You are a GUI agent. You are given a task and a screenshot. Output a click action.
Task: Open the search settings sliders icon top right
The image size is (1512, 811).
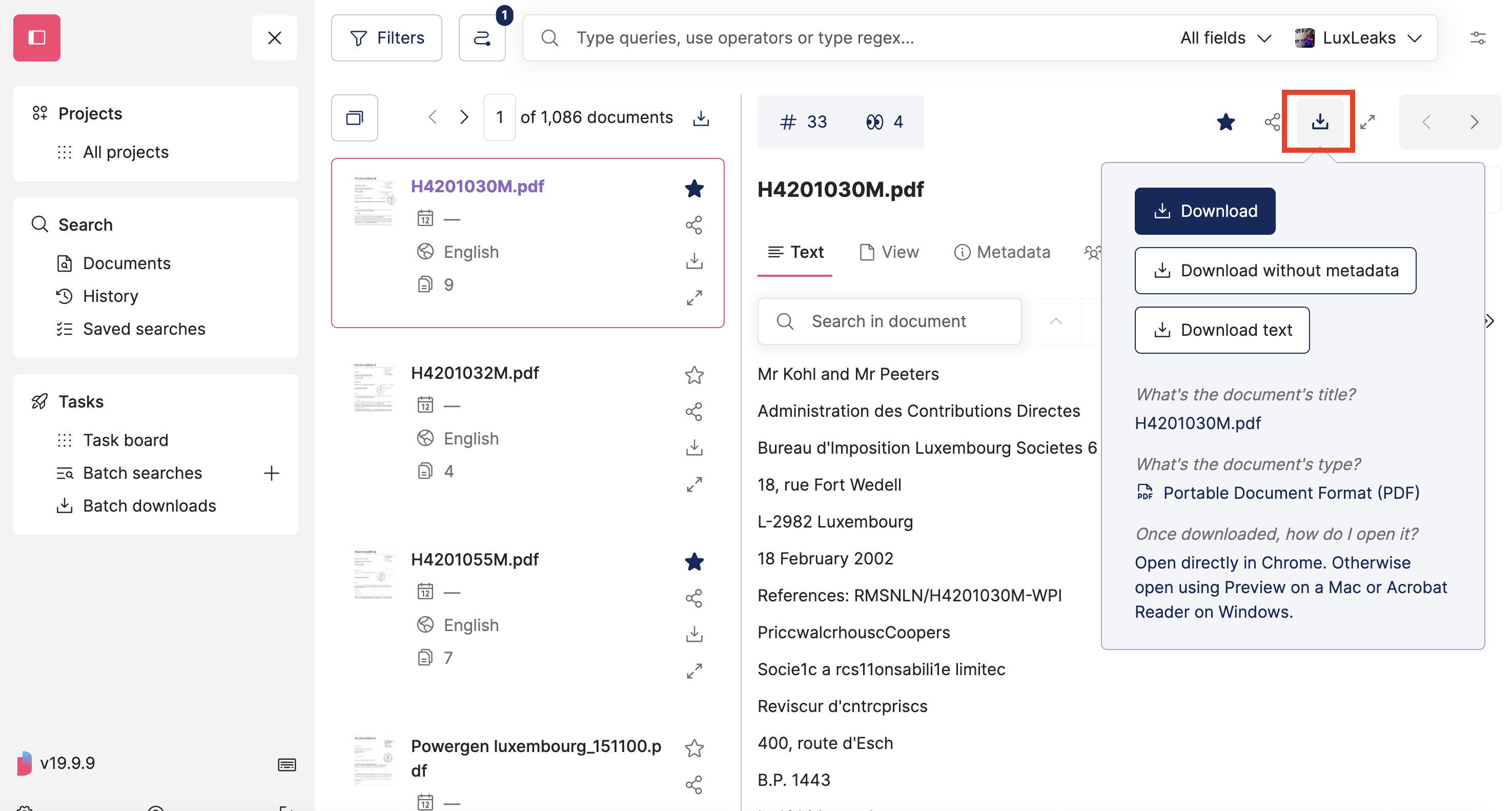coord(1479,37)
